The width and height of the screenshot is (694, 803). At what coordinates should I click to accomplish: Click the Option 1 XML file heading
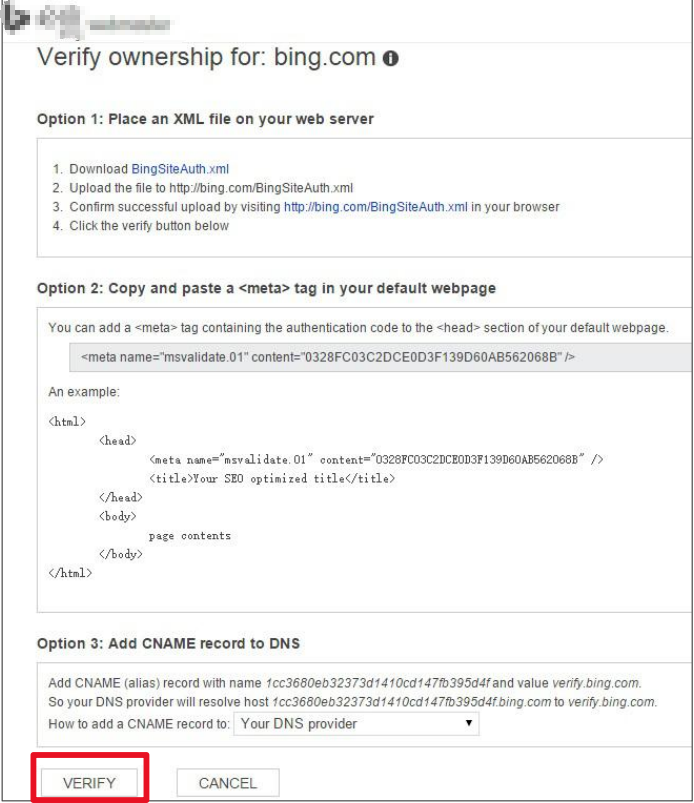[205, 119]
